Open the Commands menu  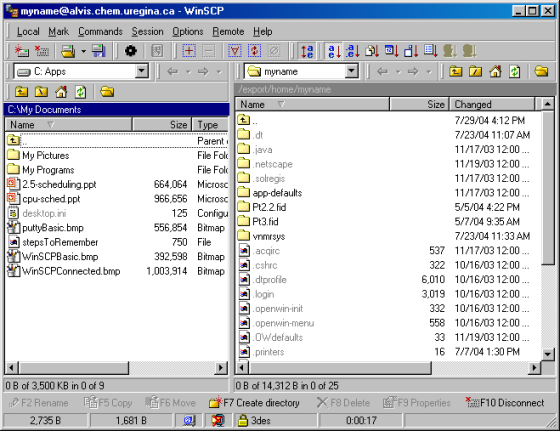point(100,31)
